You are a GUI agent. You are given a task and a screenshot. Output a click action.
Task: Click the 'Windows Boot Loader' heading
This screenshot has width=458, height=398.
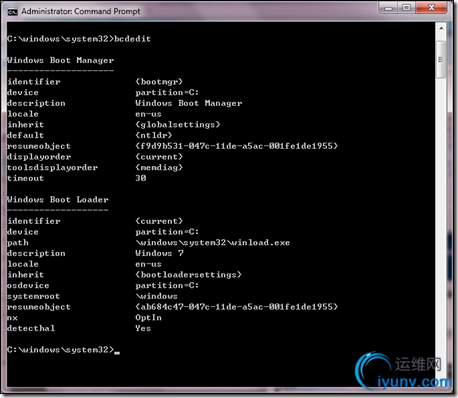coord(58,200)
